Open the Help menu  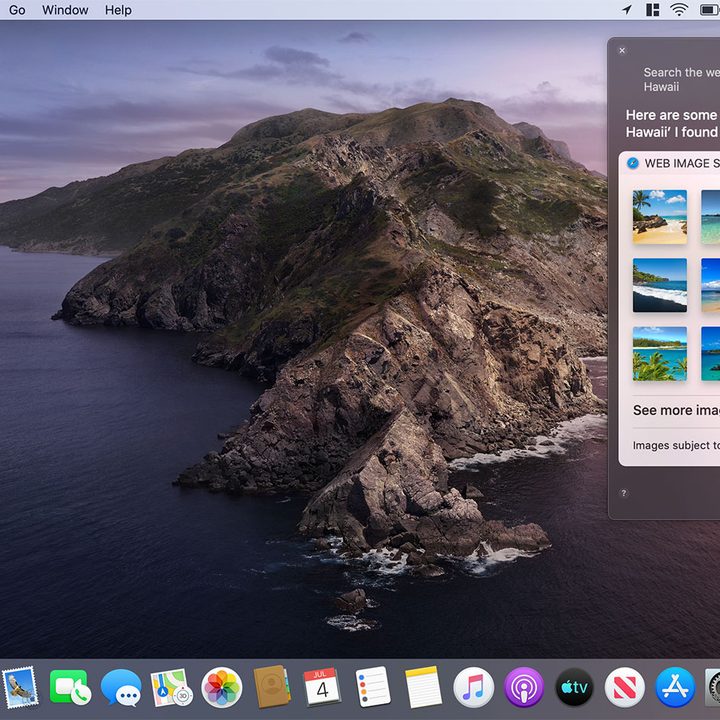[118, 10]
